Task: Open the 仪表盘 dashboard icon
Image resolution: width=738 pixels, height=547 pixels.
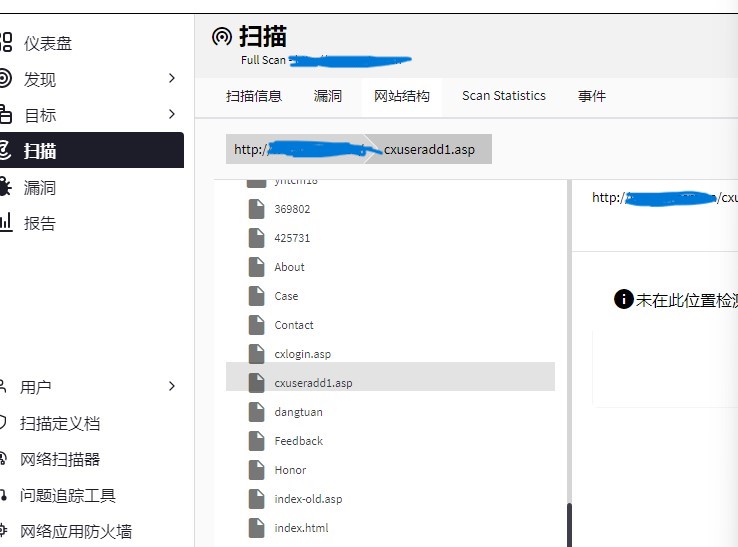Action: (x=6, y=42)
